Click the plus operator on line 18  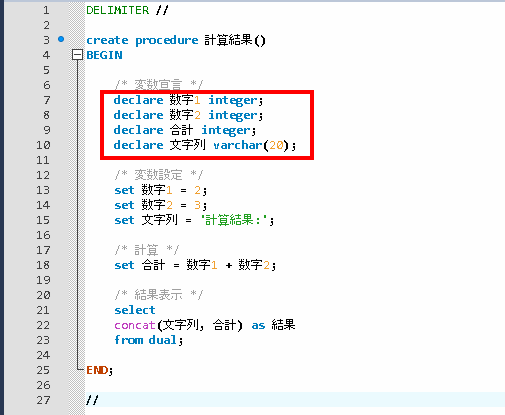229,265
